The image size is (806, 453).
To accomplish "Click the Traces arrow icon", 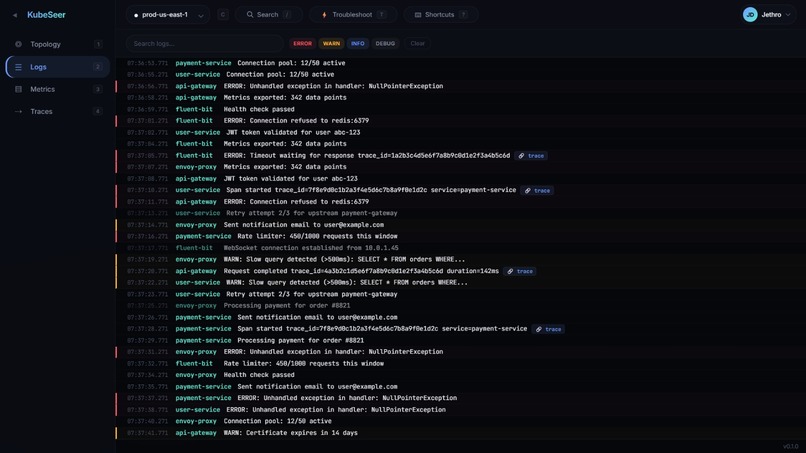I will (19, 111).
